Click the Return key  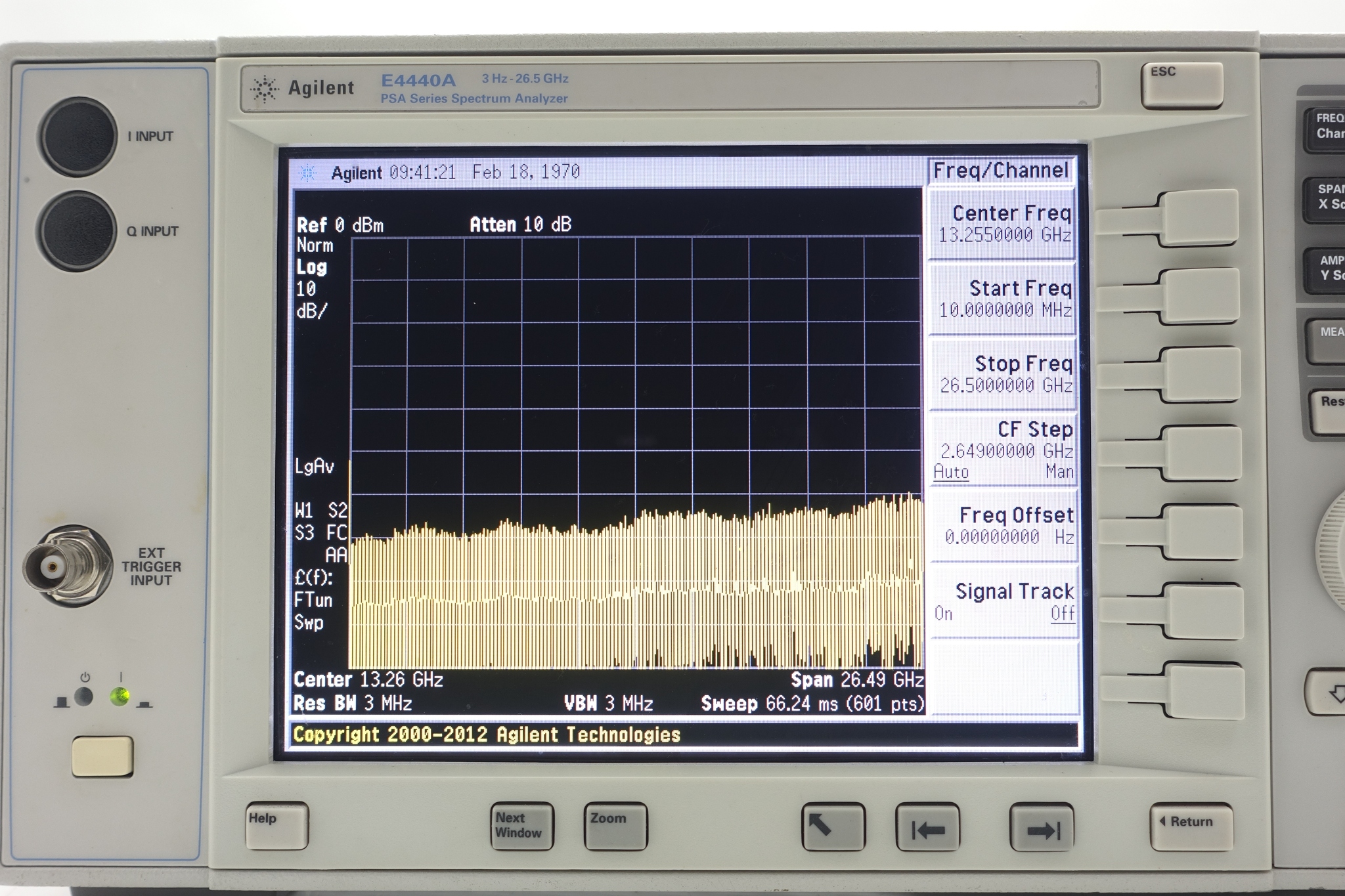(1191, 827)
